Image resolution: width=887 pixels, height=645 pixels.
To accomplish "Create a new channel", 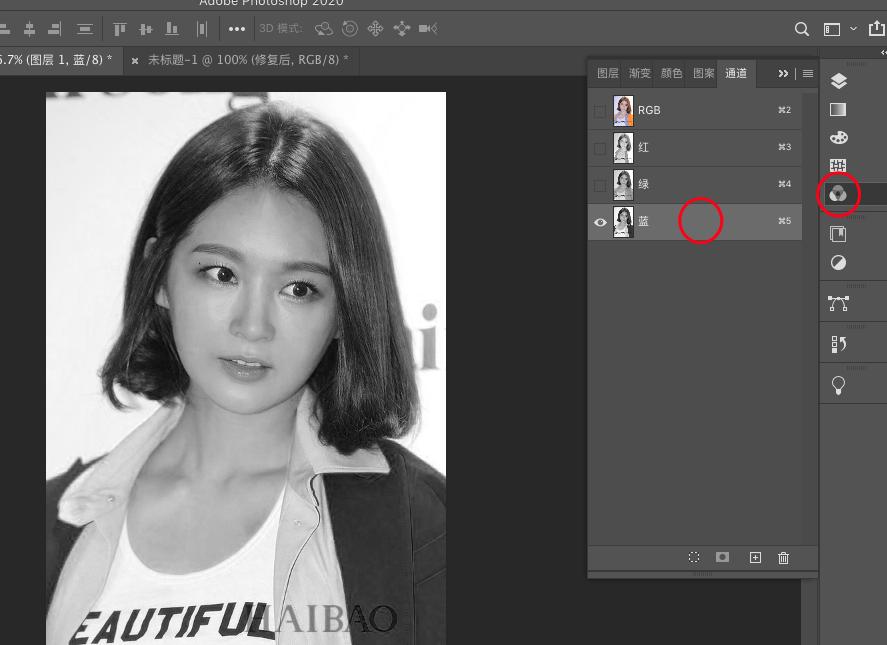I will pos(755,558).
